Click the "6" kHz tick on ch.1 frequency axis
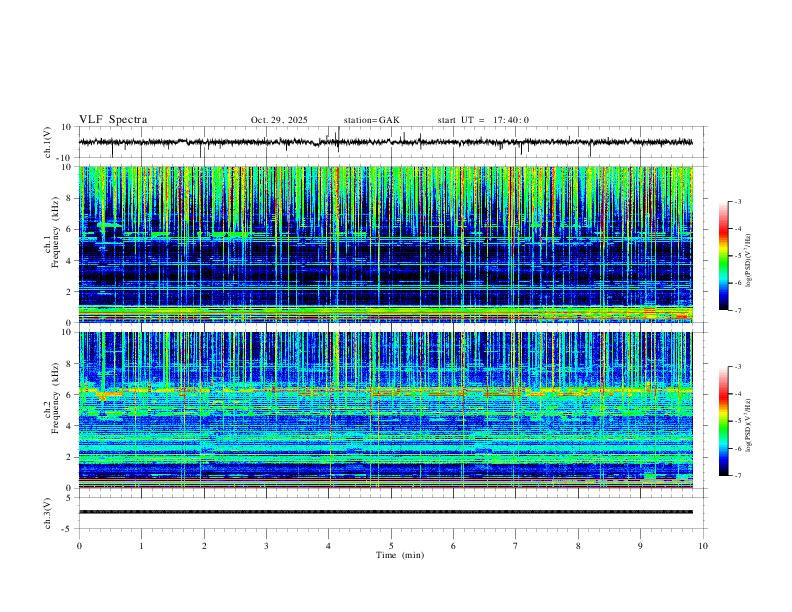Screen dimensions: 792x612 click(70, 229)
